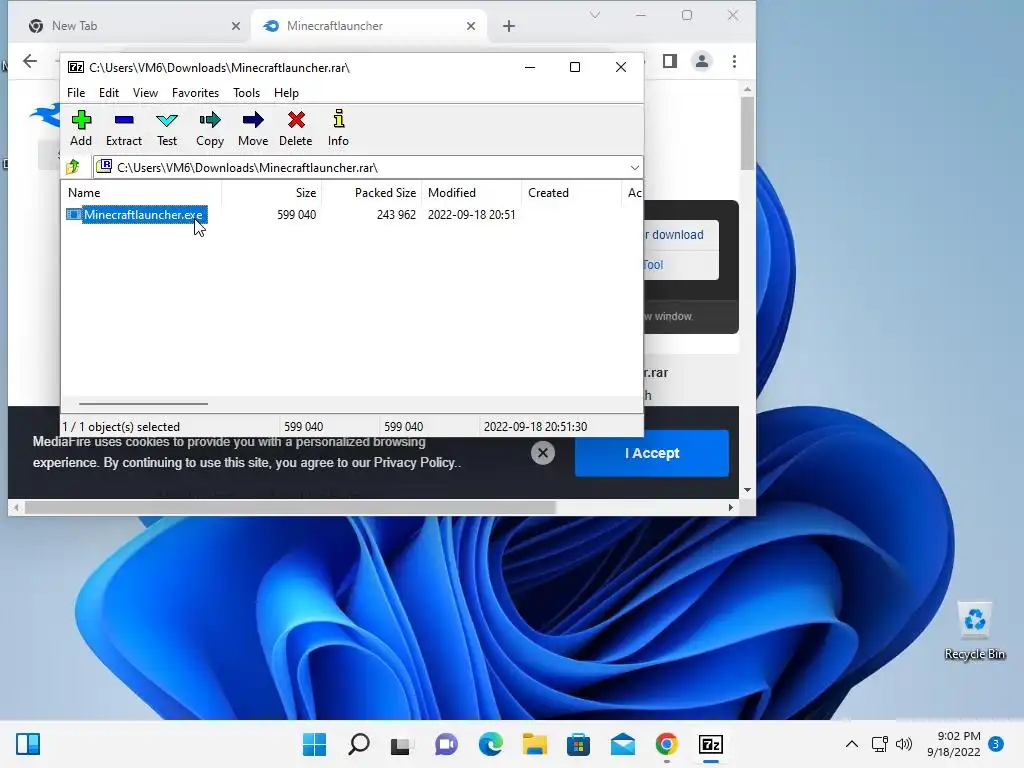This screenshot has height=768, width=1024.
Task: Dismiss the cookie banner with X
Action: pos(543,453)
